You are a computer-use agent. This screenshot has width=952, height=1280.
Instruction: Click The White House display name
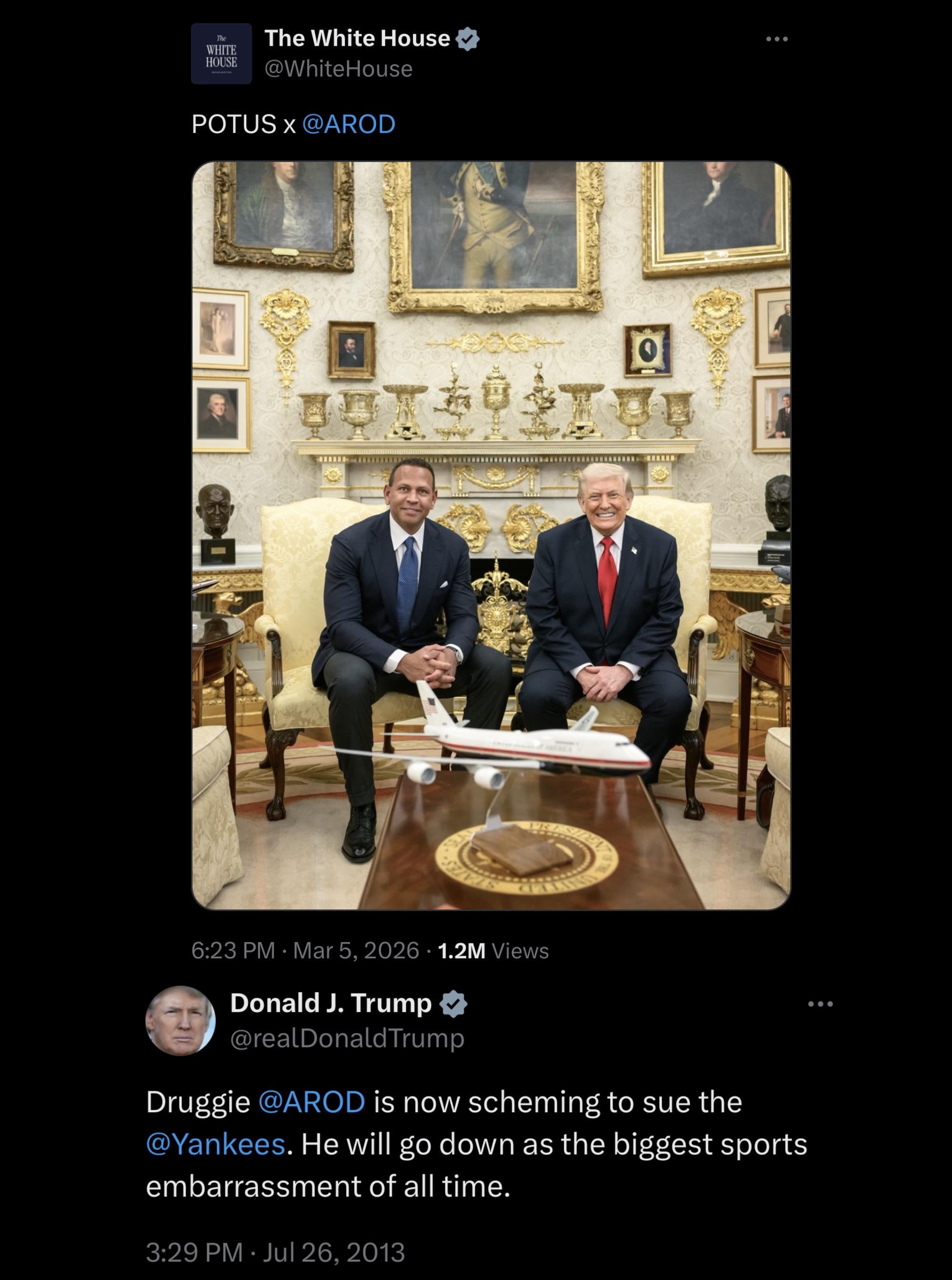click(357, 38)
